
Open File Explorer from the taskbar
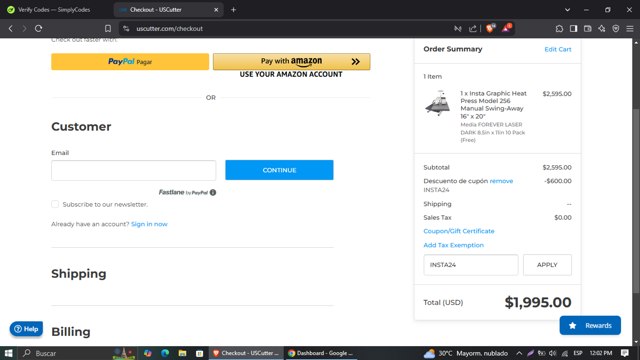click(x=182, y=353)
